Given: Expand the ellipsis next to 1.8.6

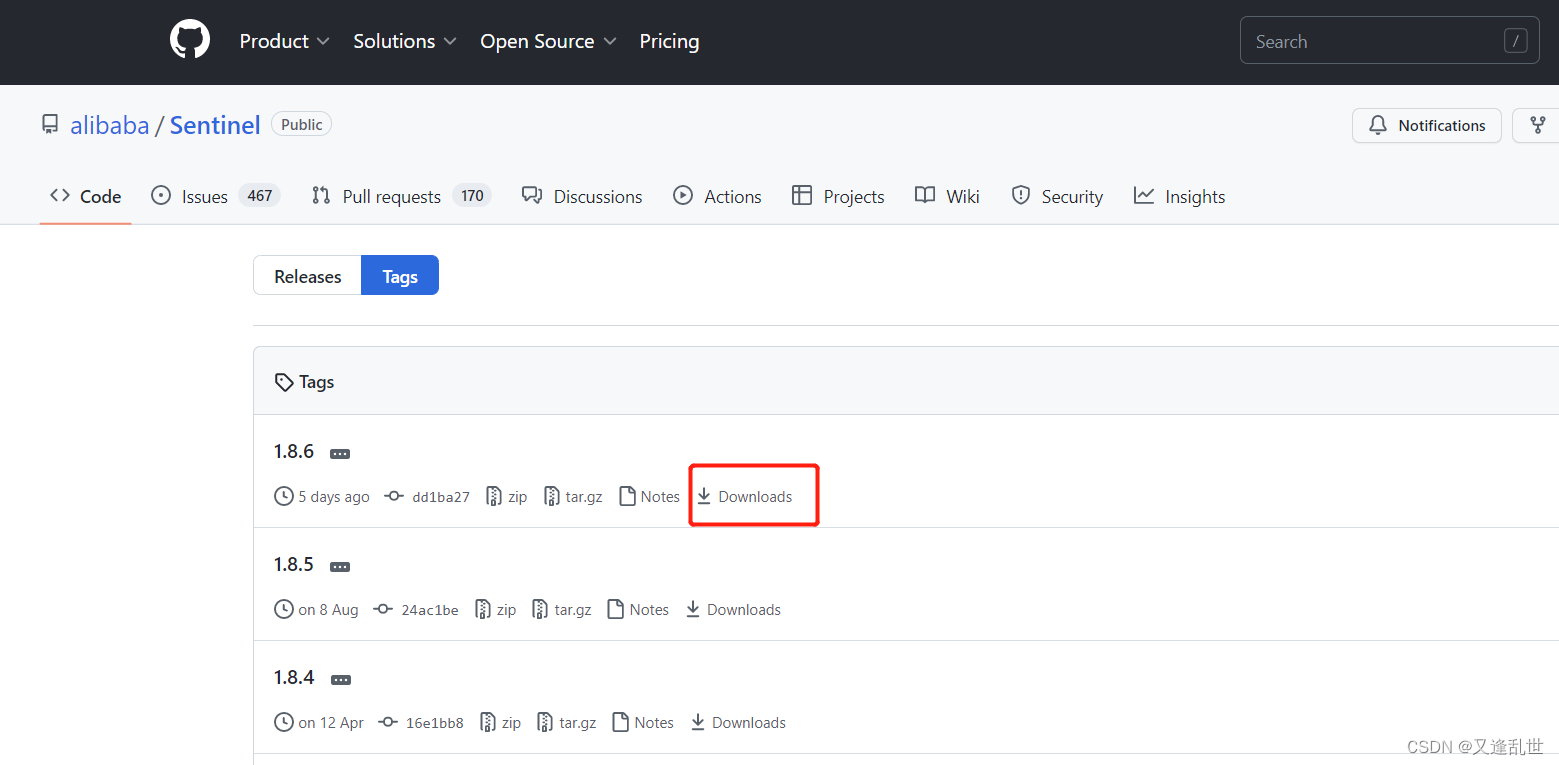Looking at the screenshot, I should 340,454.
